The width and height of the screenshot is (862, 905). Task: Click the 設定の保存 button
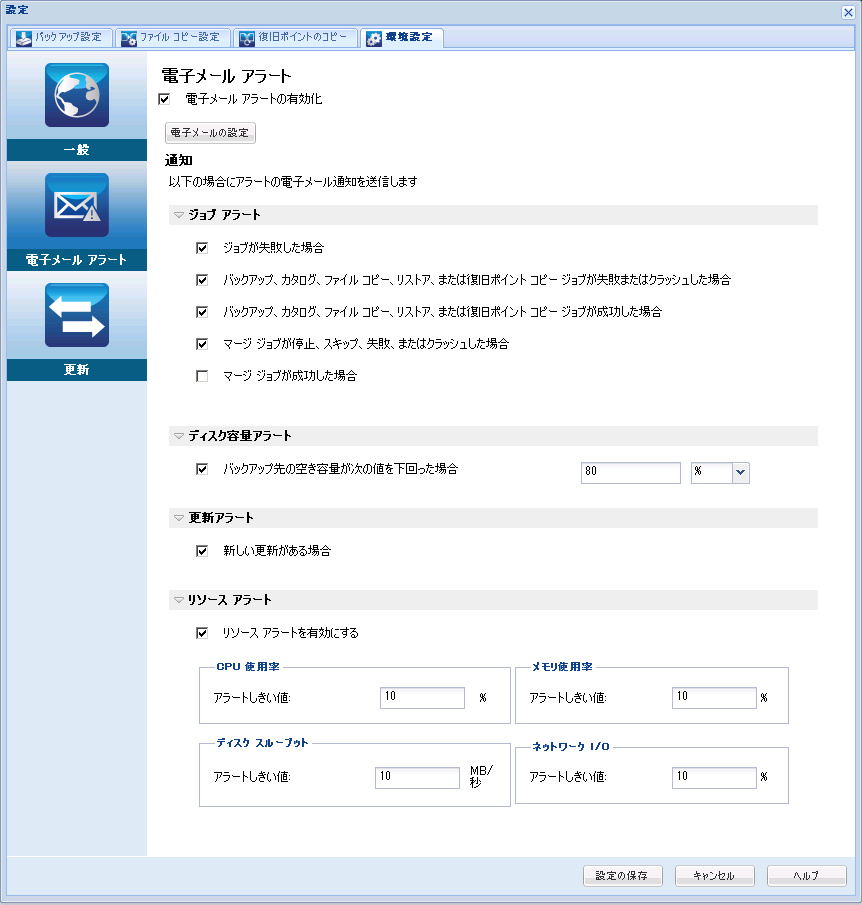622,876
